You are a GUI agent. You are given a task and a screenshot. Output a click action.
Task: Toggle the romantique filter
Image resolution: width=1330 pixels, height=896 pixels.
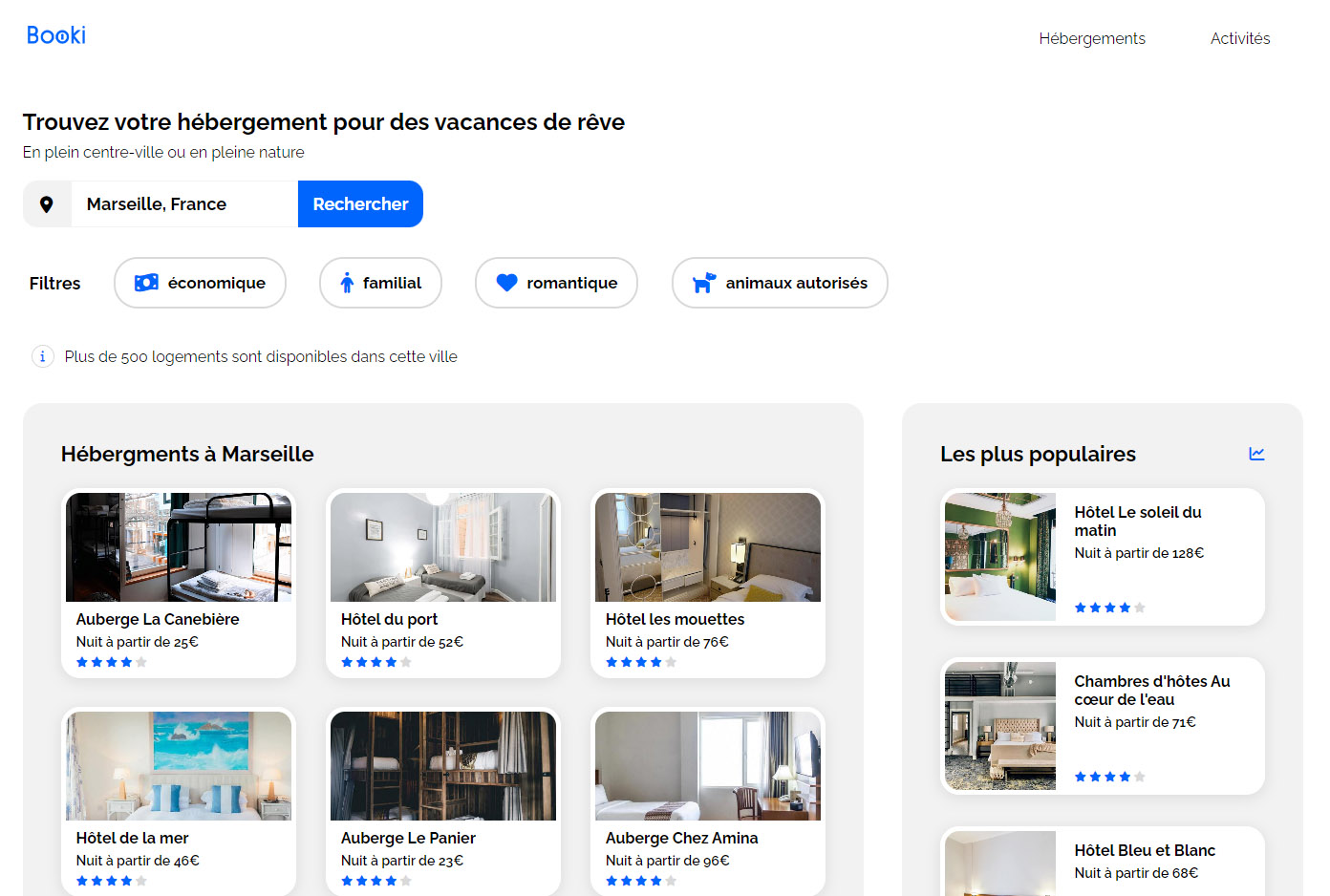pyautogui.click(x=556, y=283)
